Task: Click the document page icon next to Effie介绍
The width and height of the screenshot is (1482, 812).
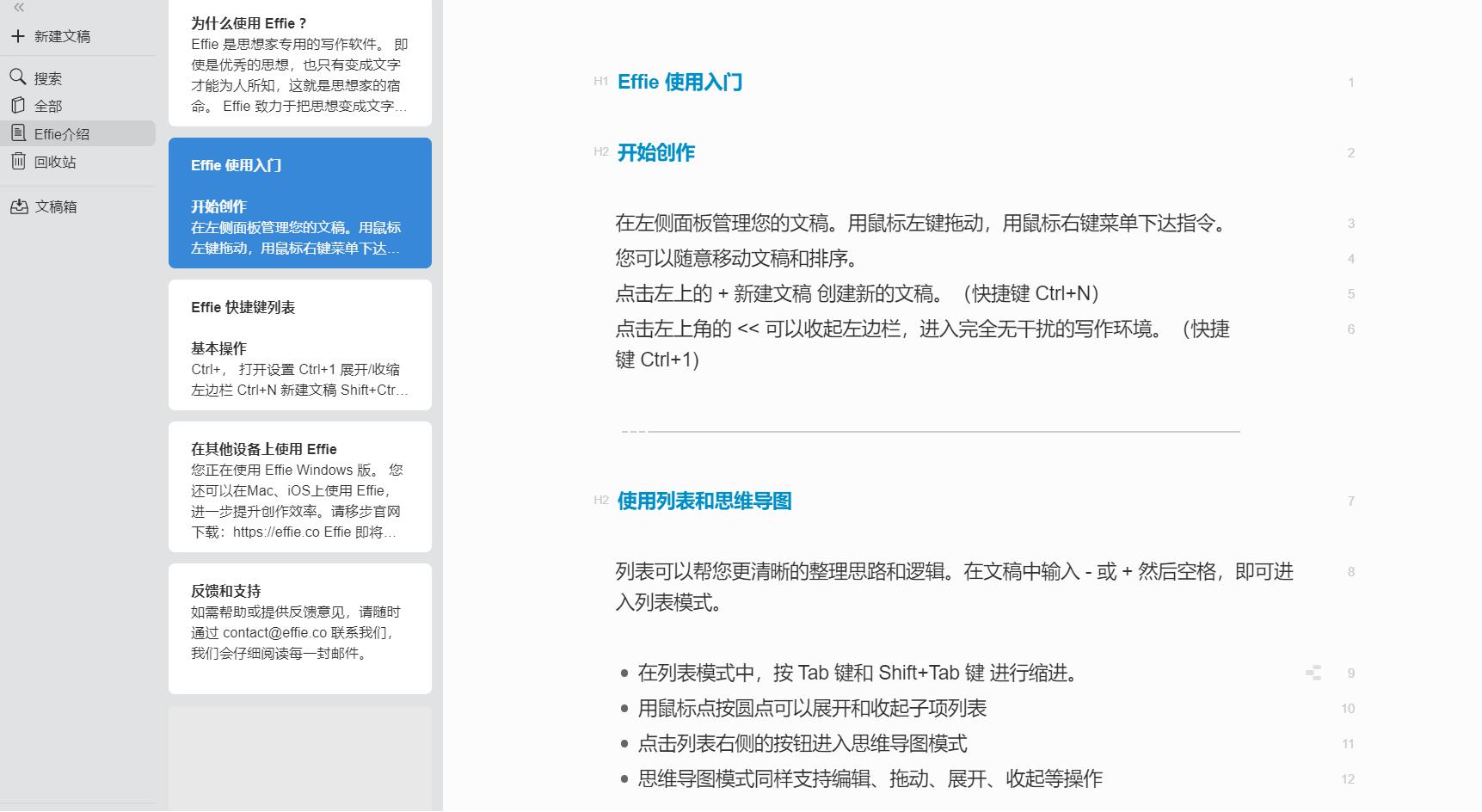Action: point(17,133)
